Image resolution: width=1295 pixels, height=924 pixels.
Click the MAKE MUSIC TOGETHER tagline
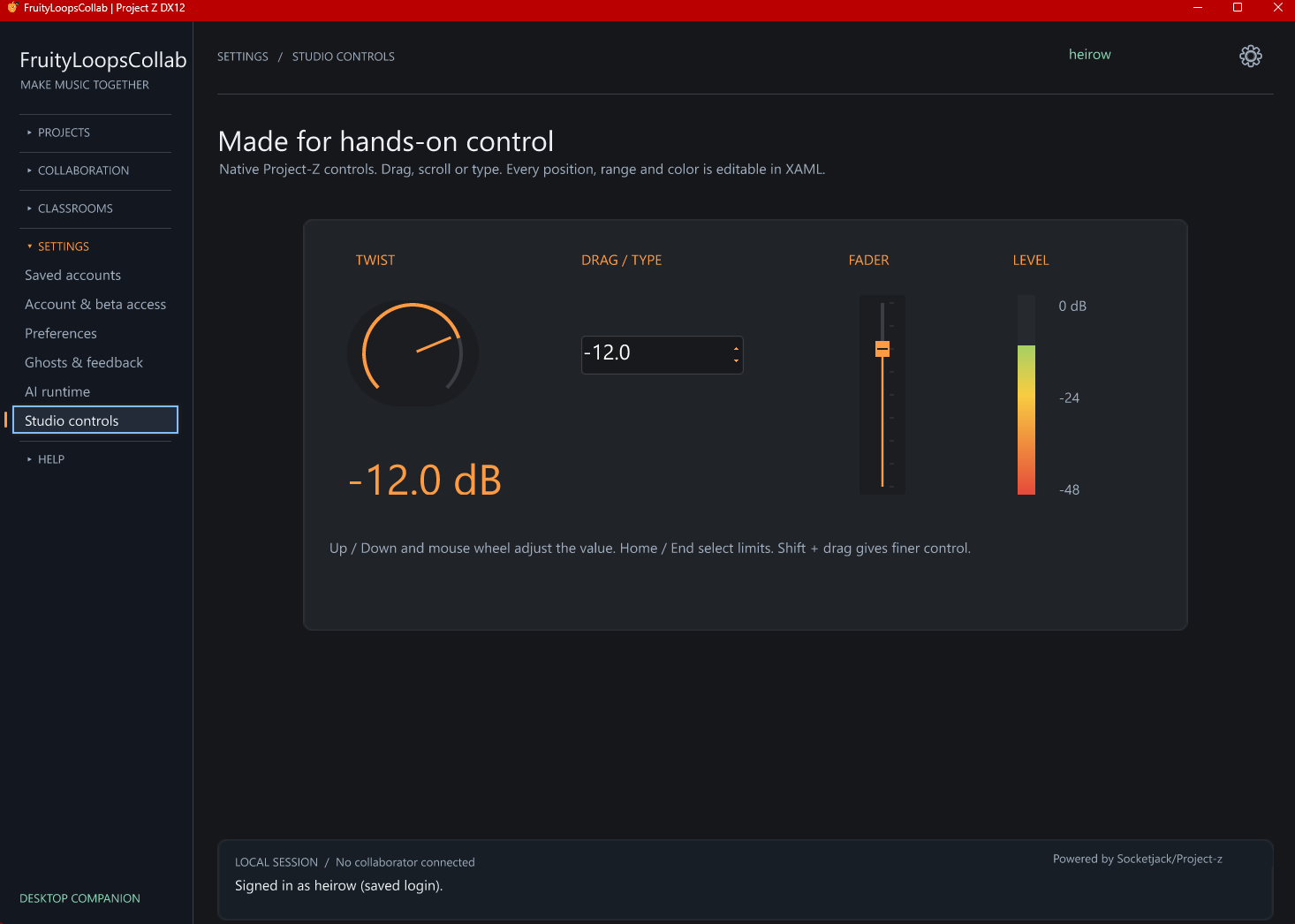[x=85, y=85]
